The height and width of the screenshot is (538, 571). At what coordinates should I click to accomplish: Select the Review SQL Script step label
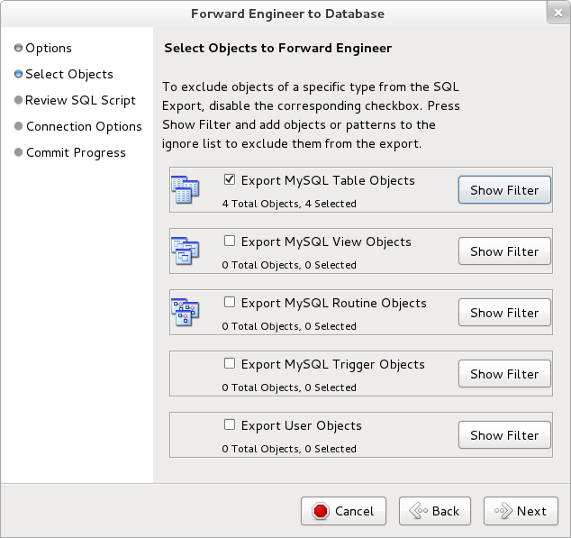click(x=80, y=100)
